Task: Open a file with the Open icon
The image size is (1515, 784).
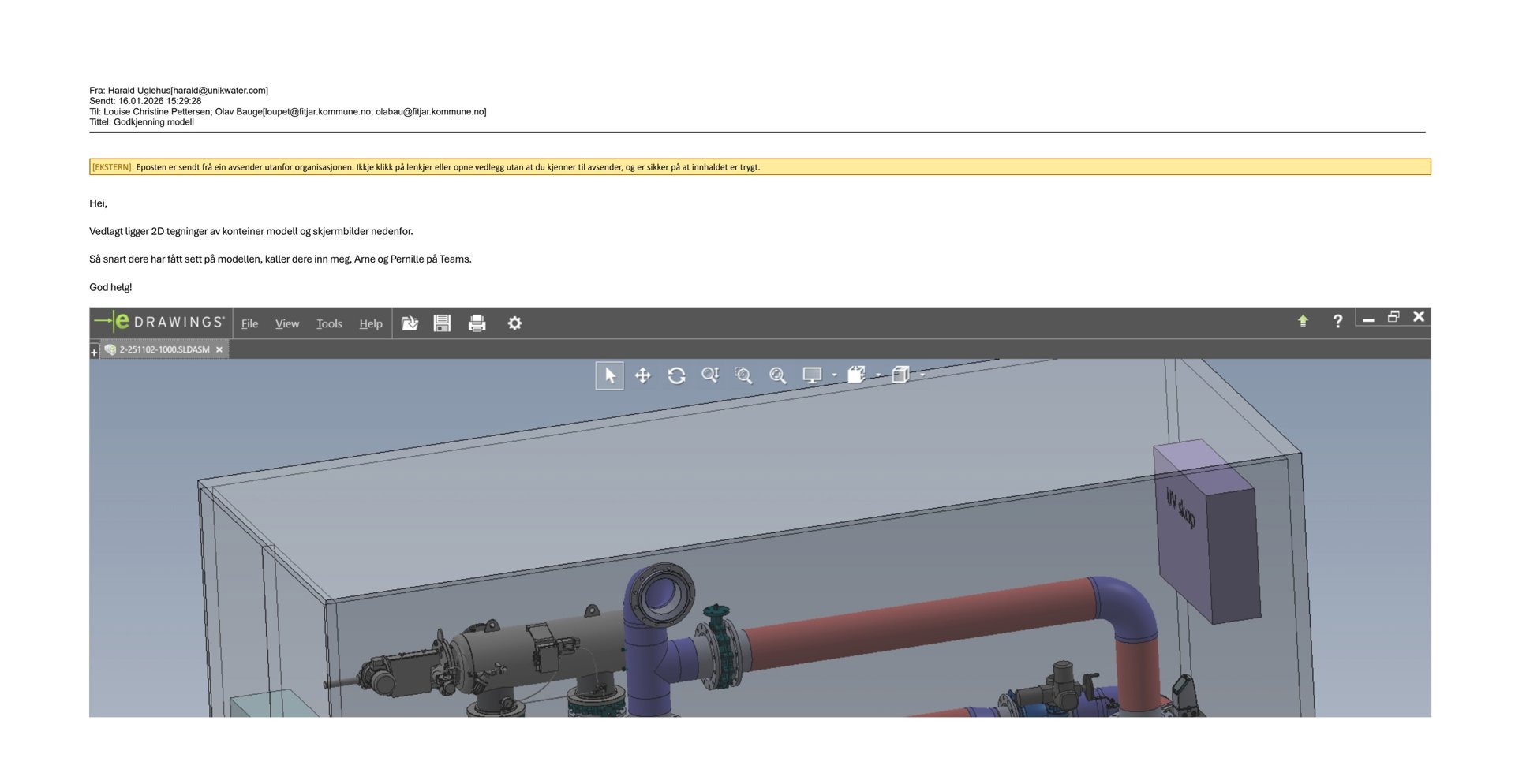Action: 410,323
